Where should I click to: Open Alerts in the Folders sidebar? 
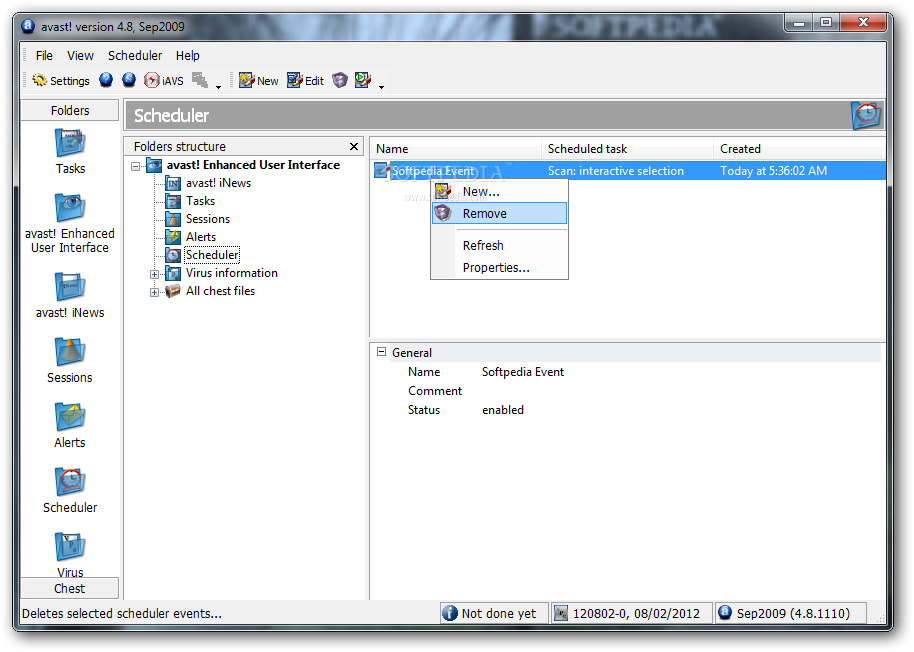70,425
